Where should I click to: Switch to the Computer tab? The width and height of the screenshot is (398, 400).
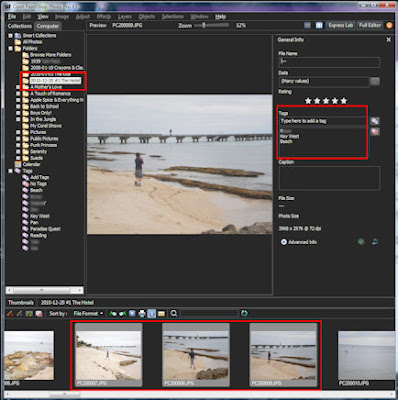click(48, 26)
